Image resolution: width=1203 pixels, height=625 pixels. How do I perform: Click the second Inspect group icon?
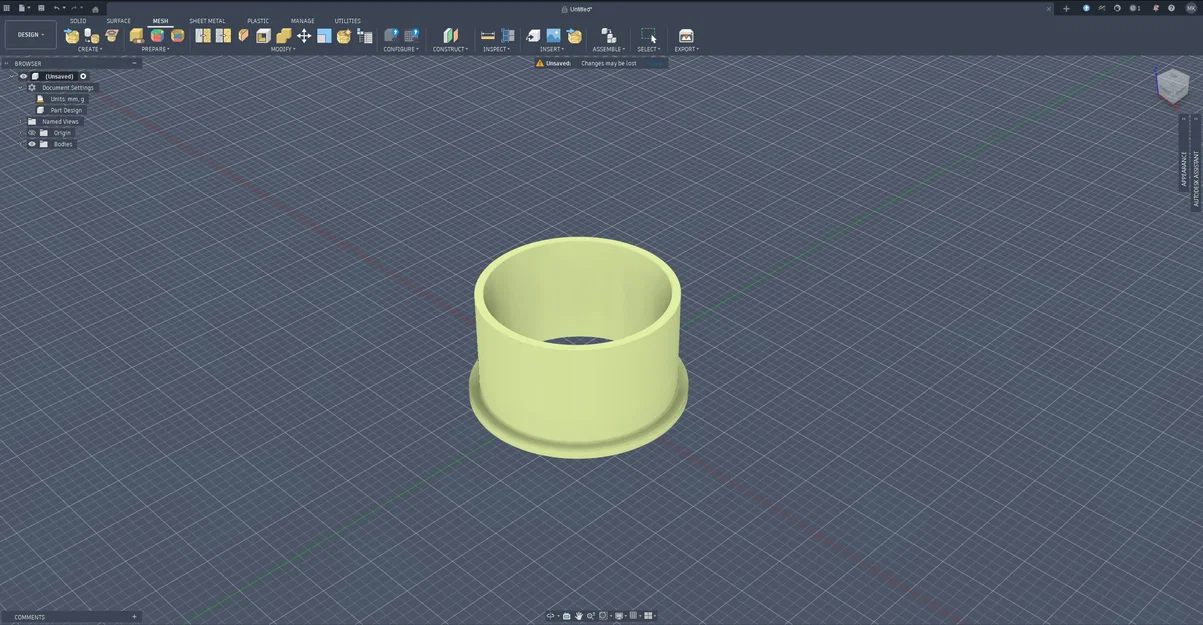click(x=508, y=36)
